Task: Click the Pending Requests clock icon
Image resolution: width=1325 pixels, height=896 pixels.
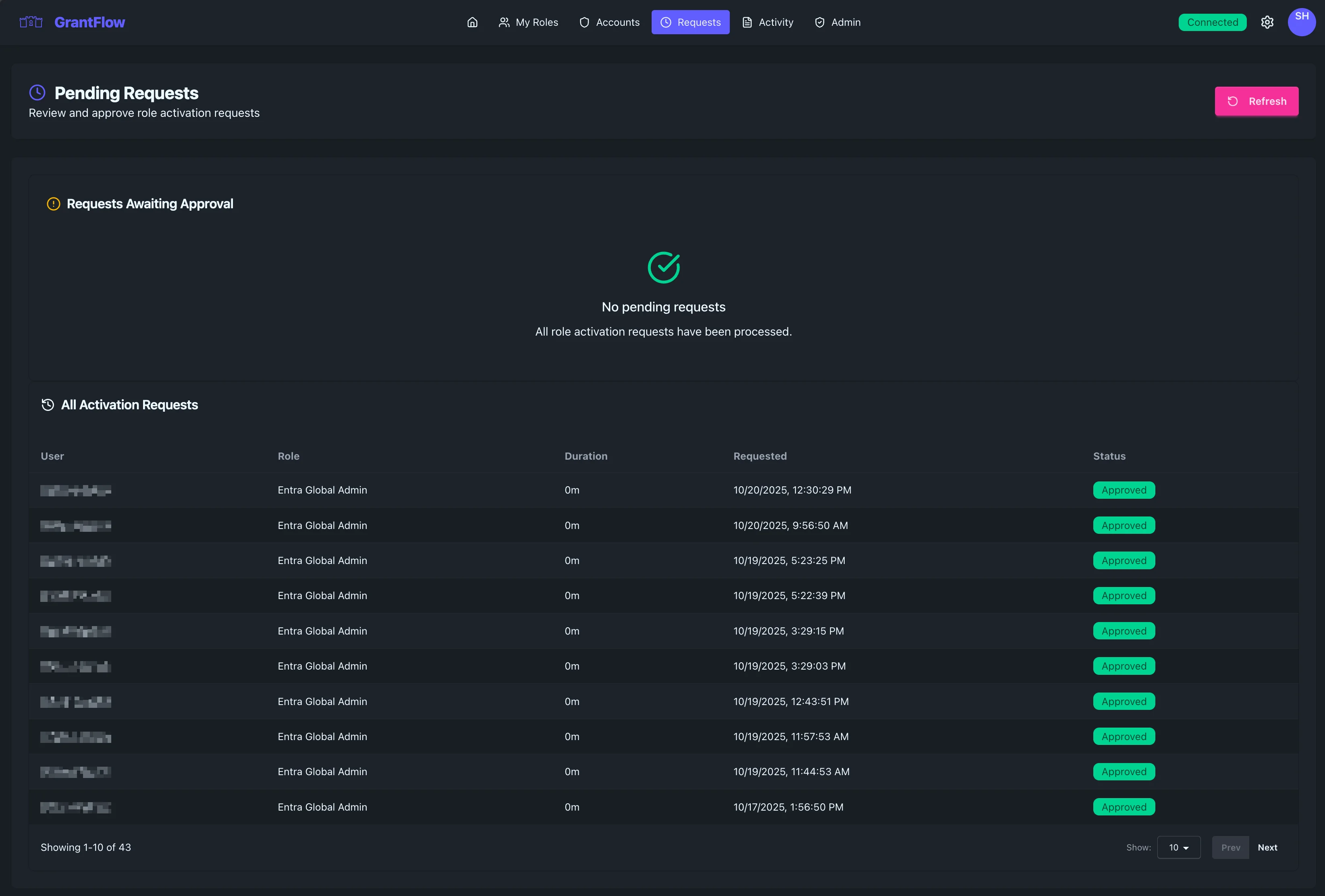Action: [37, 92]
